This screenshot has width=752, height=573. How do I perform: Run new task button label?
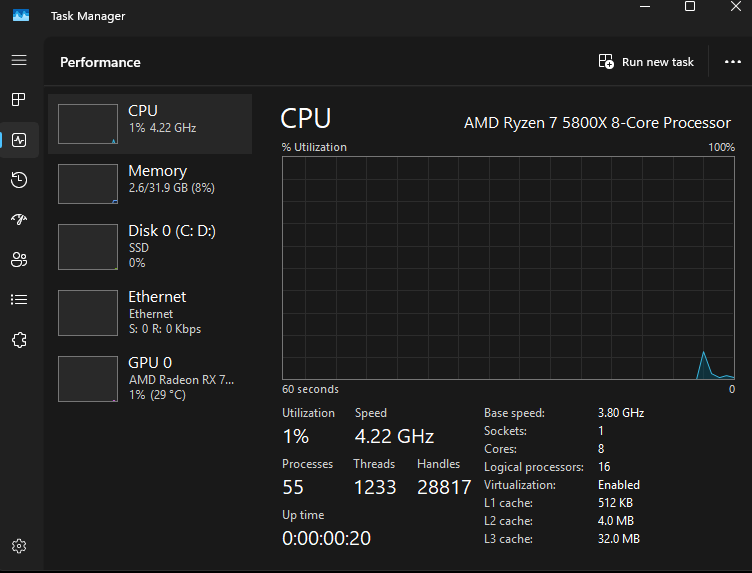(x=658, y=62)
